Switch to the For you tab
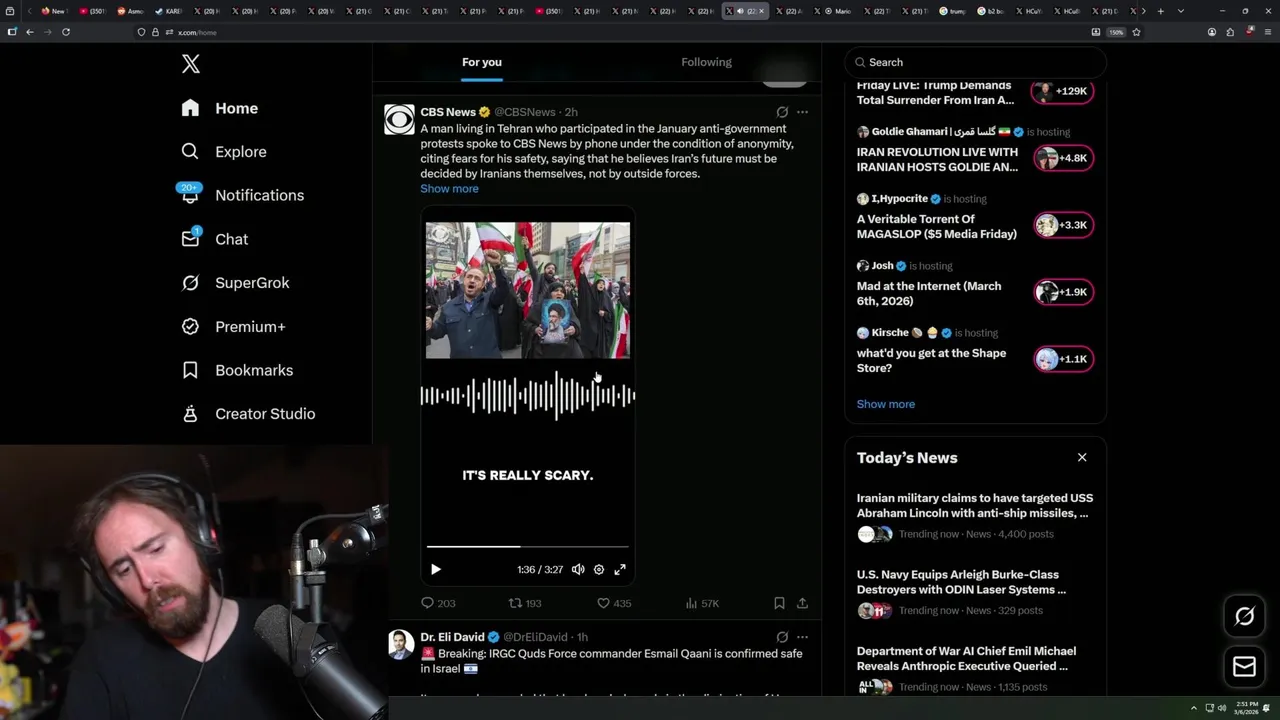 pyautogui.click(x=482, y=62)
